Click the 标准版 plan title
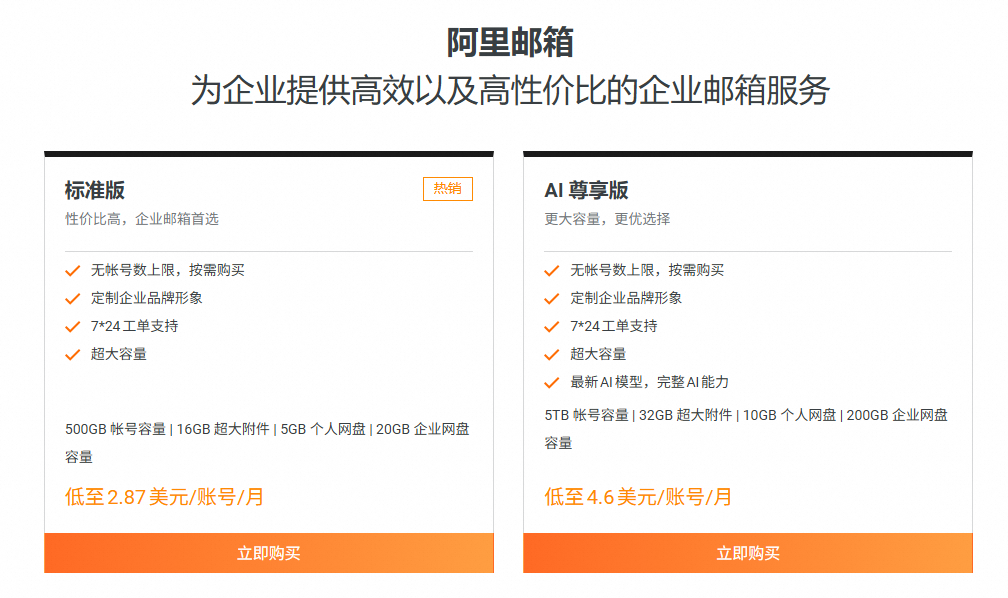 (94, 190)
